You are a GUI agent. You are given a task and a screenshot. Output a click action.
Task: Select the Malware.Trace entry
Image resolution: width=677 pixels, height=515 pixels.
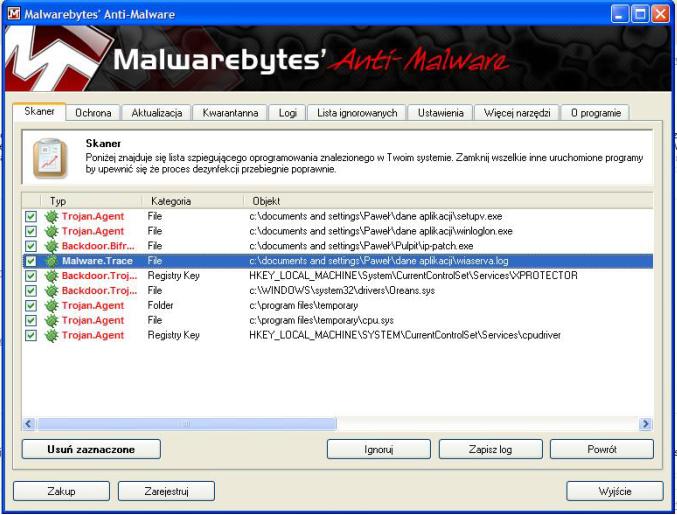coord(97,261)
